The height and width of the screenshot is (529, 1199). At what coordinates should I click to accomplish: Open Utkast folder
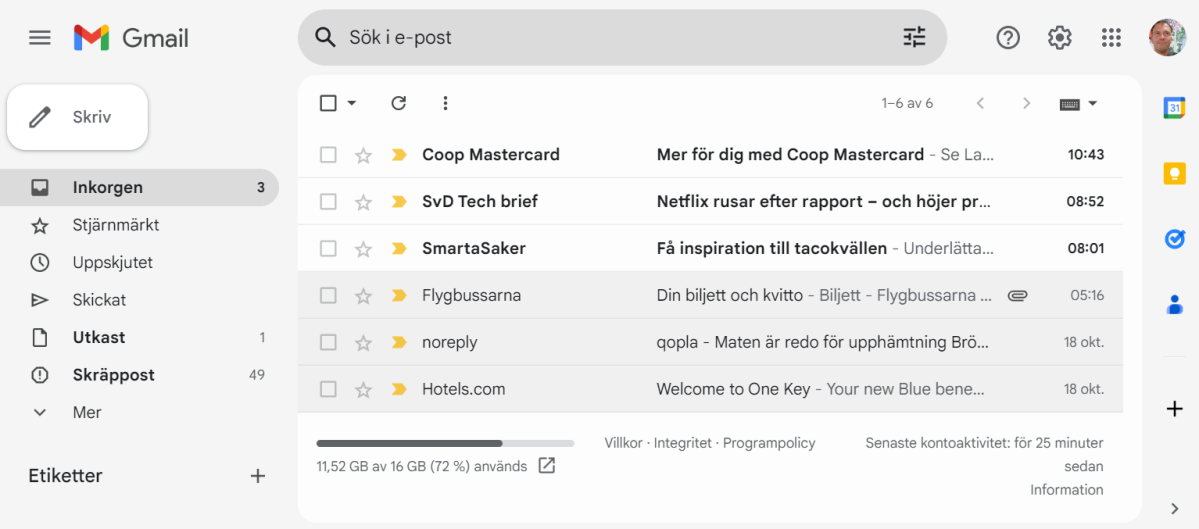139,338
